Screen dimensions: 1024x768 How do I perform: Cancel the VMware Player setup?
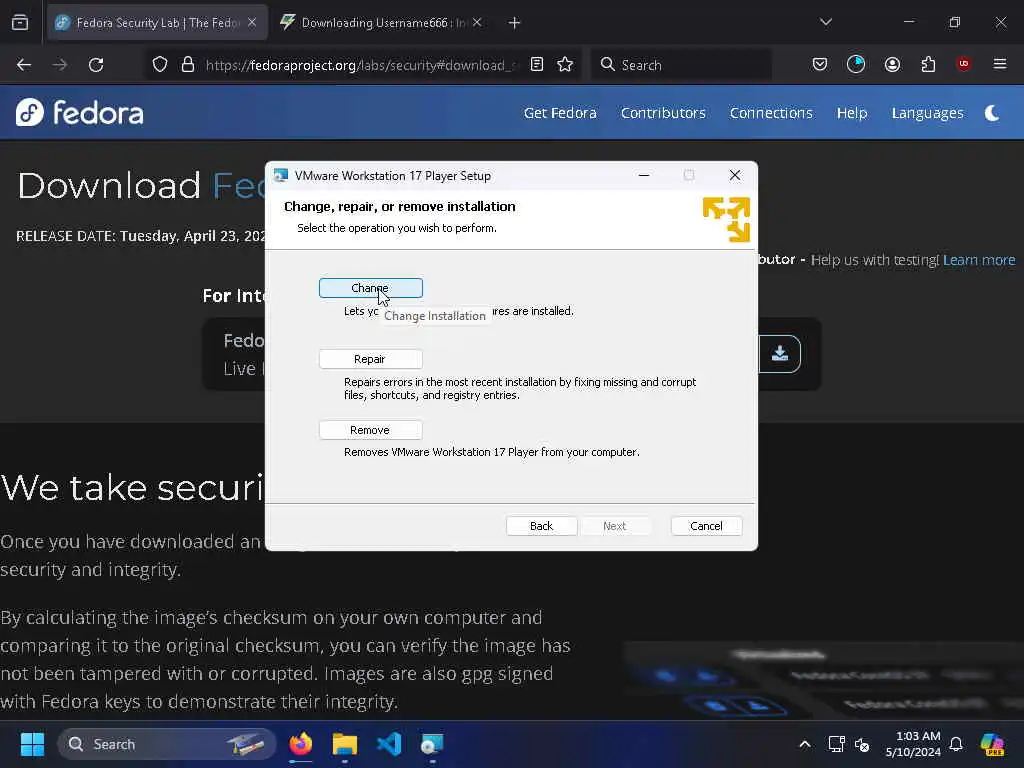click(706, 526)
